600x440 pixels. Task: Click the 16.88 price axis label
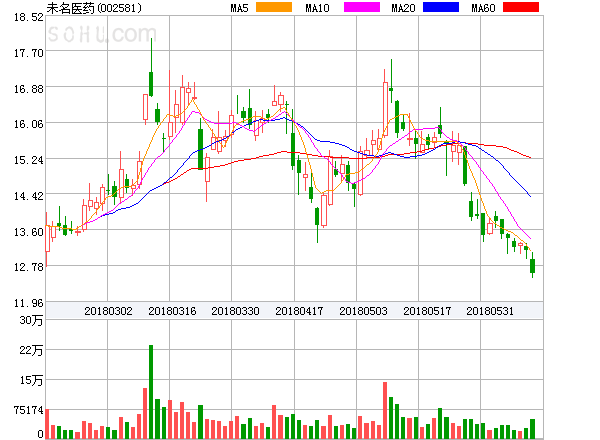[x=29, y=89]
